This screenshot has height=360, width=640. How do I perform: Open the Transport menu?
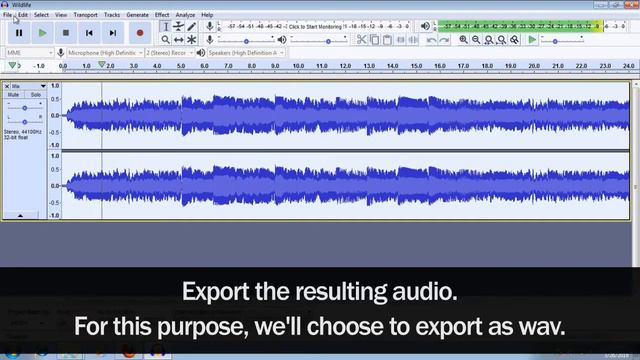coord(85,15)
